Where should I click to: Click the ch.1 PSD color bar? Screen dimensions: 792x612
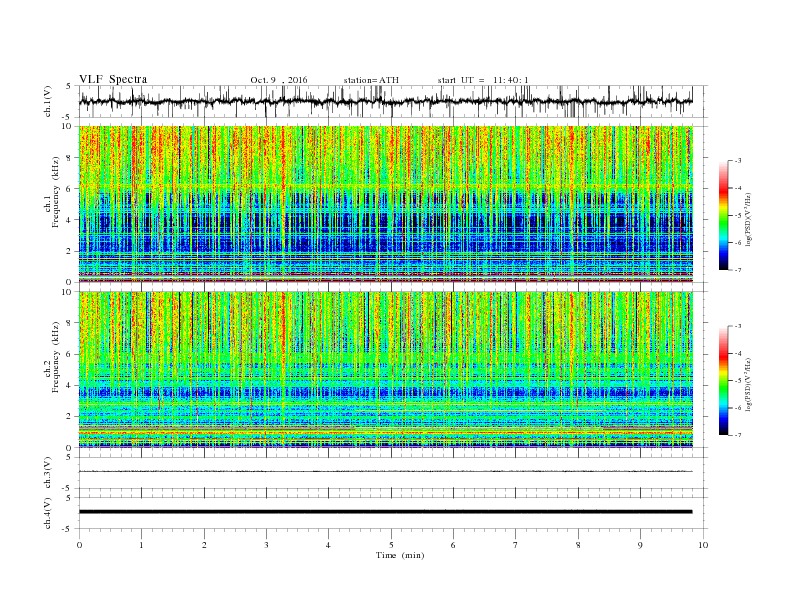click(x=724, y=215)
